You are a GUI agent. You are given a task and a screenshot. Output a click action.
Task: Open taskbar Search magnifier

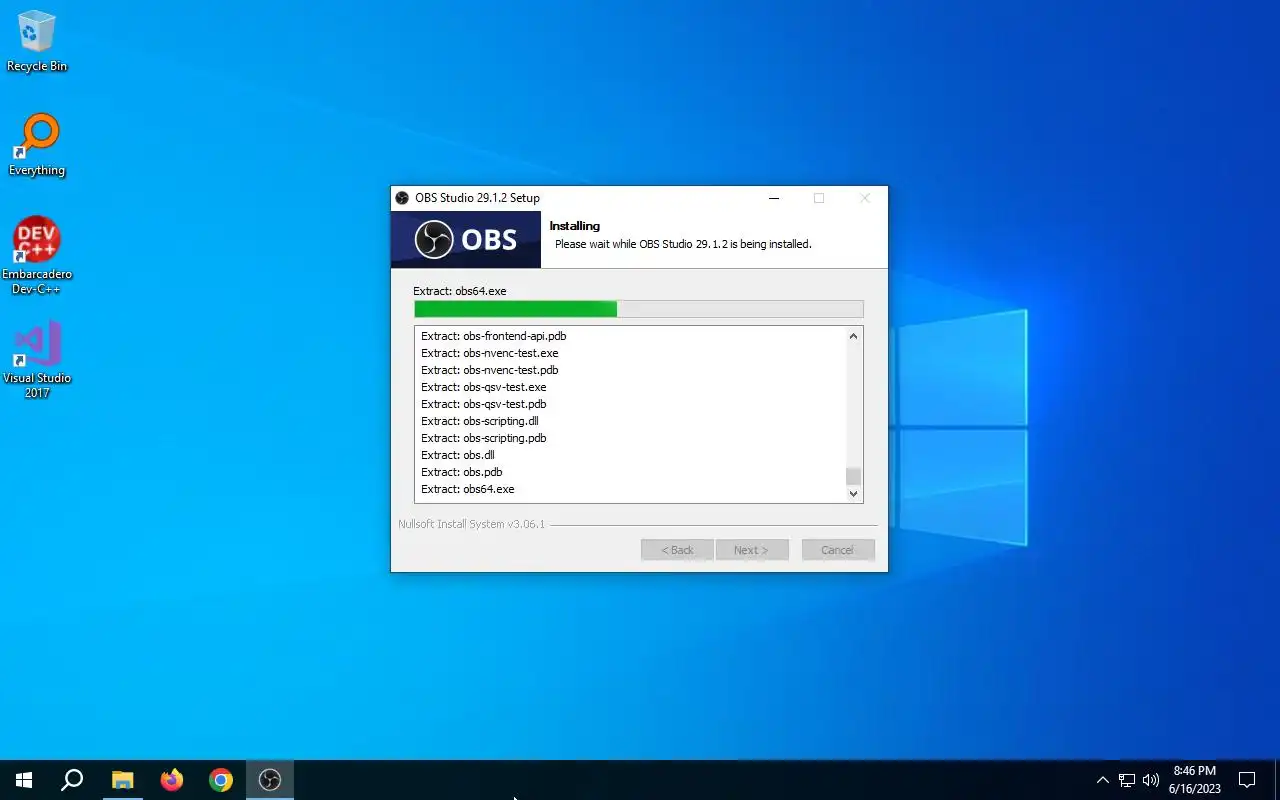pyautogui.click(x=72, y=780)
